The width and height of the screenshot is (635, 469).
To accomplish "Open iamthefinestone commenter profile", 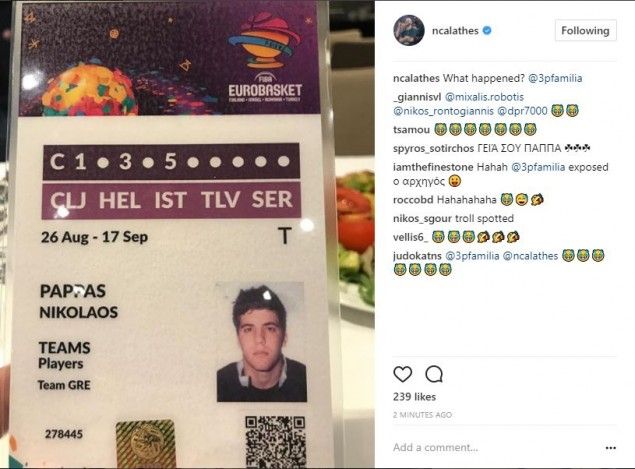I will pos(433,167).
